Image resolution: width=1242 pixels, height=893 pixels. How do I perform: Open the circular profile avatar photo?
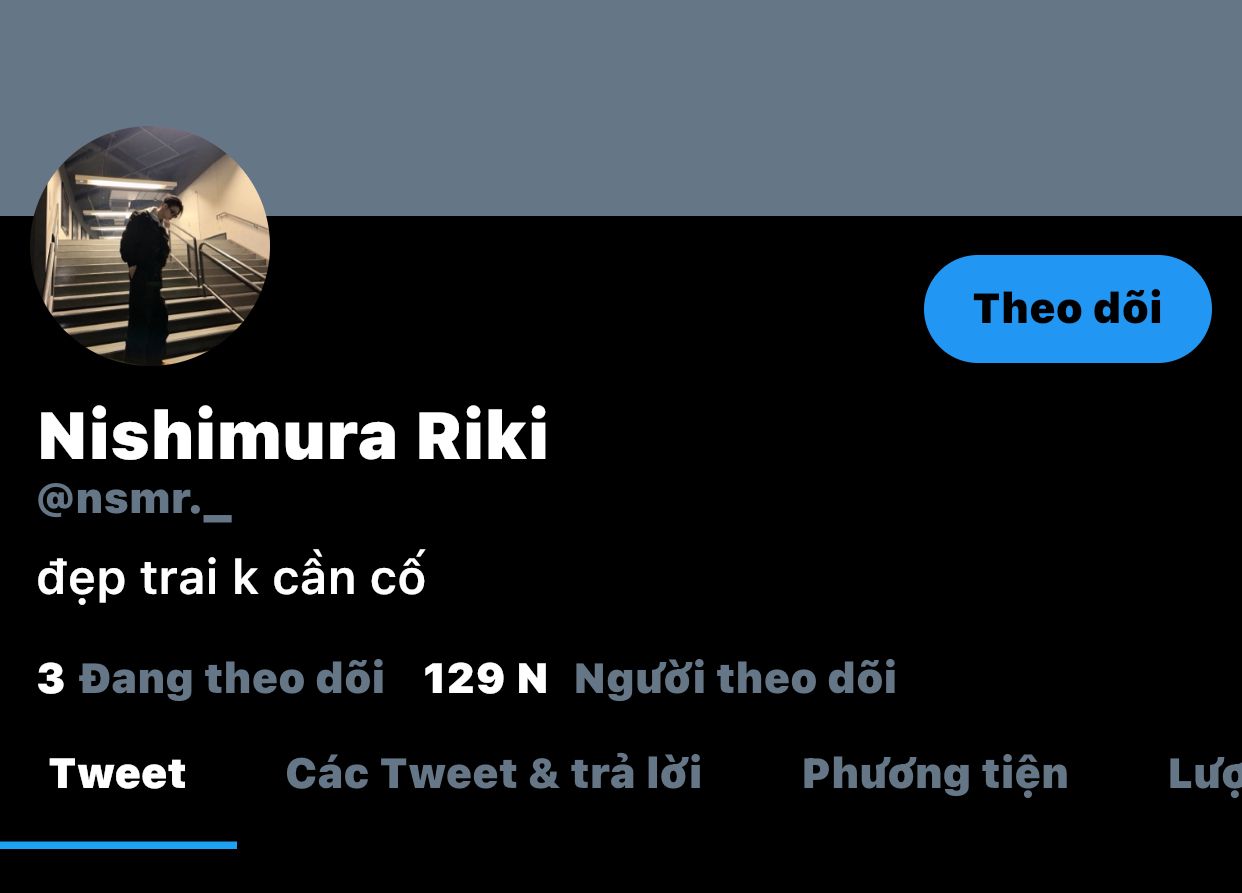tap(150, 246)
